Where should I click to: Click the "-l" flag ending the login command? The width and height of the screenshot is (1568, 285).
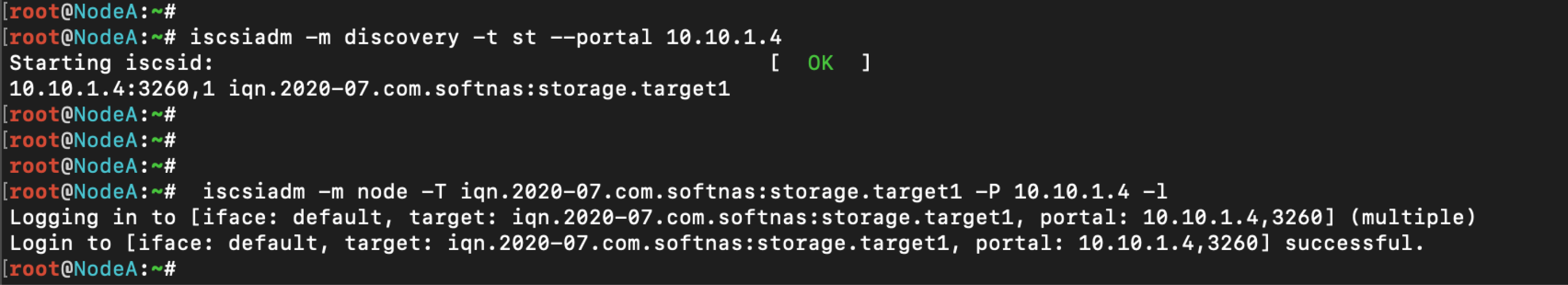tap(1155, 192)
